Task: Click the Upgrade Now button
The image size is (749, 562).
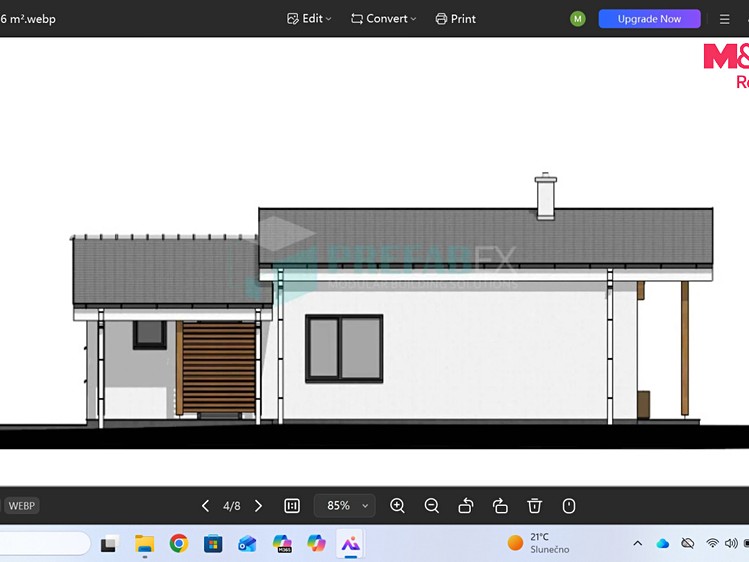Action: tap(649, 19)
